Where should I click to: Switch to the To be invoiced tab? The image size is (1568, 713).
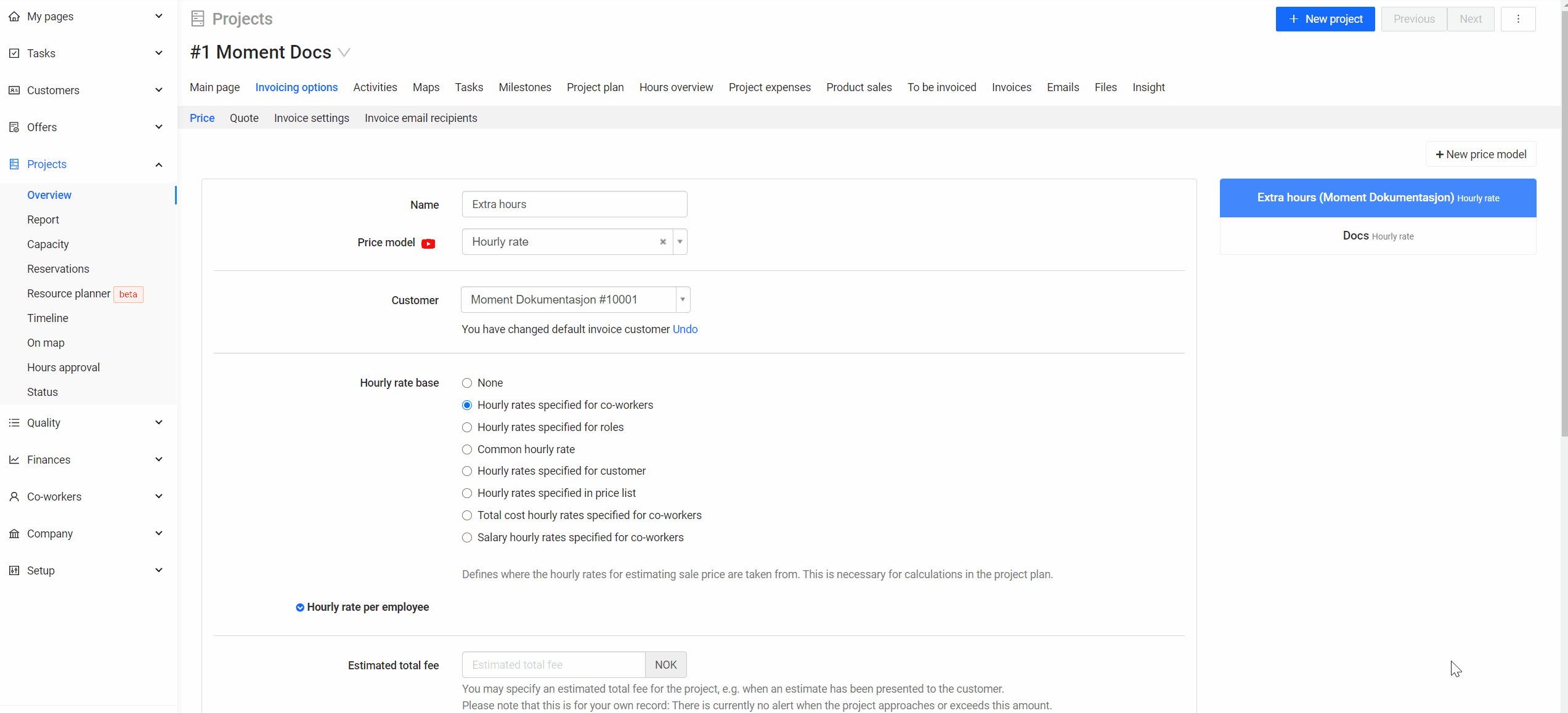(x=942, y=87)
